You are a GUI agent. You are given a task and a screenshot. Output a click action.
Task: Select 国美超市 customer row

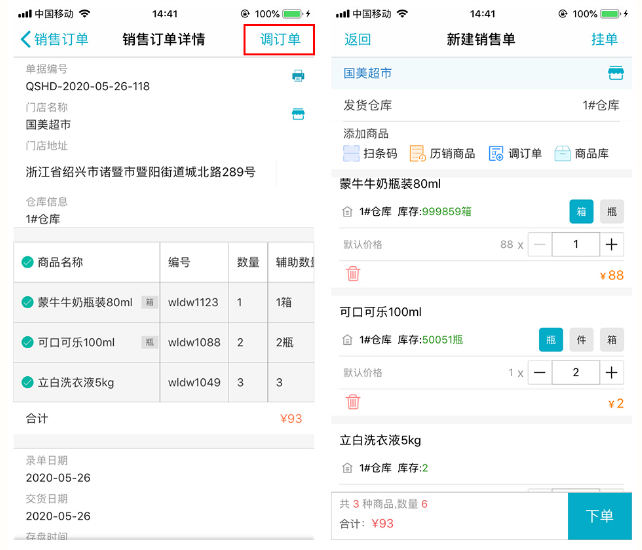[x=482, y=73]
